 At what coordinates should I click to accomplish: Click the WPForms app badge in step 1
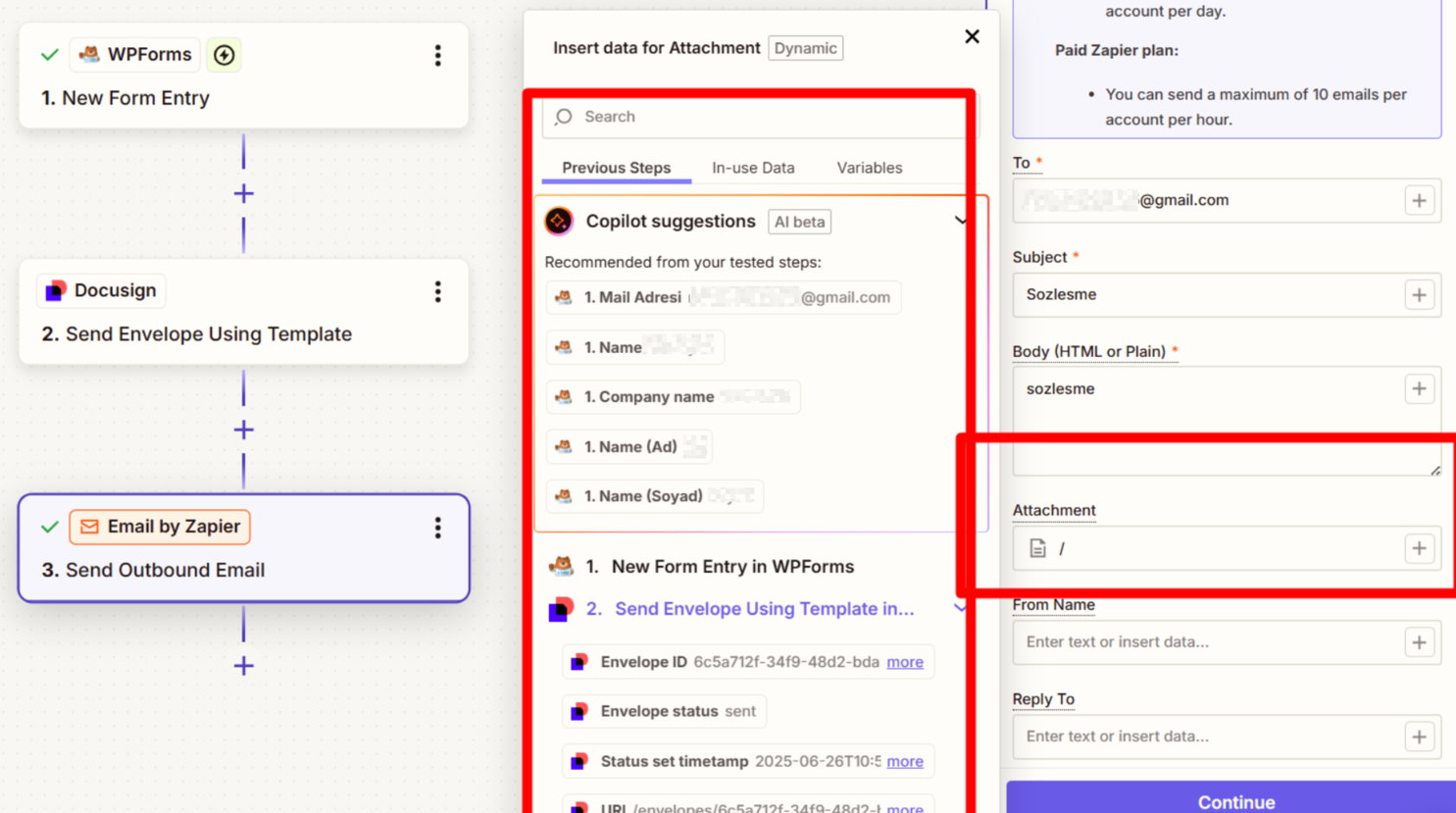(135, 55)
